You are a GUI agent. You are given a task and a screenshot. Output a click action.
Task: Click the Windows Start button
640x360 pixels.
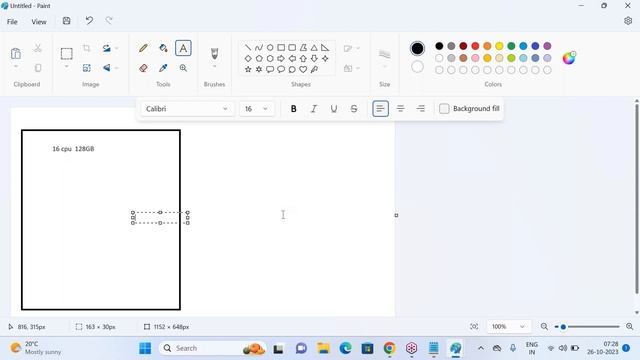(x=145, y=348)
